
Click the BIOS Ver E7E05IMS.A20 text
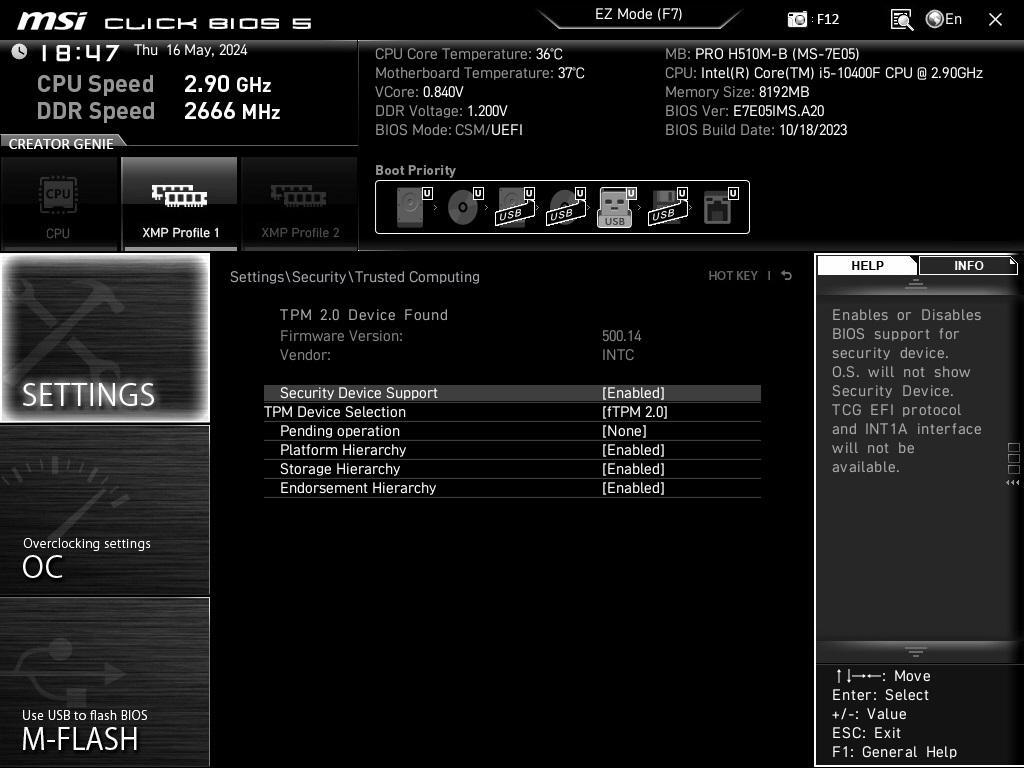(744, 111)
